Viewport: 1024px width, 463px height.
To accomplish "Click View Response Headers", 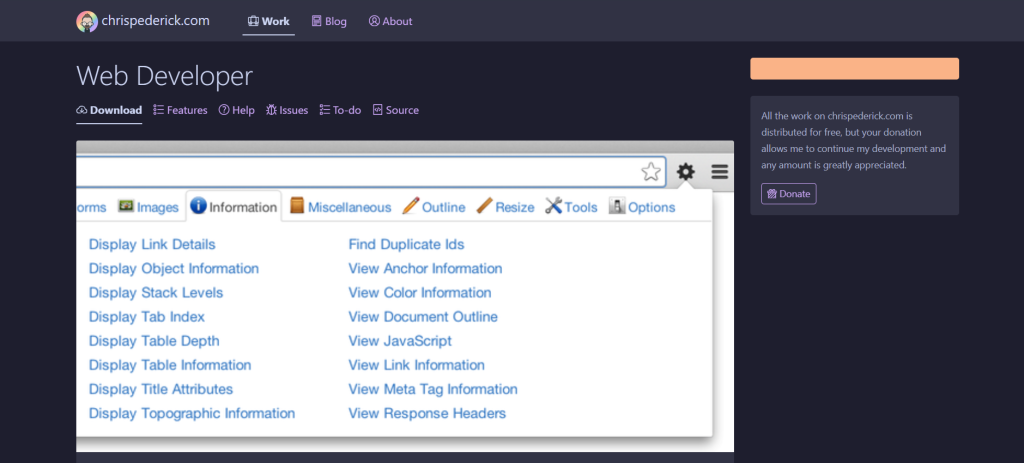I will click(427, 413).
